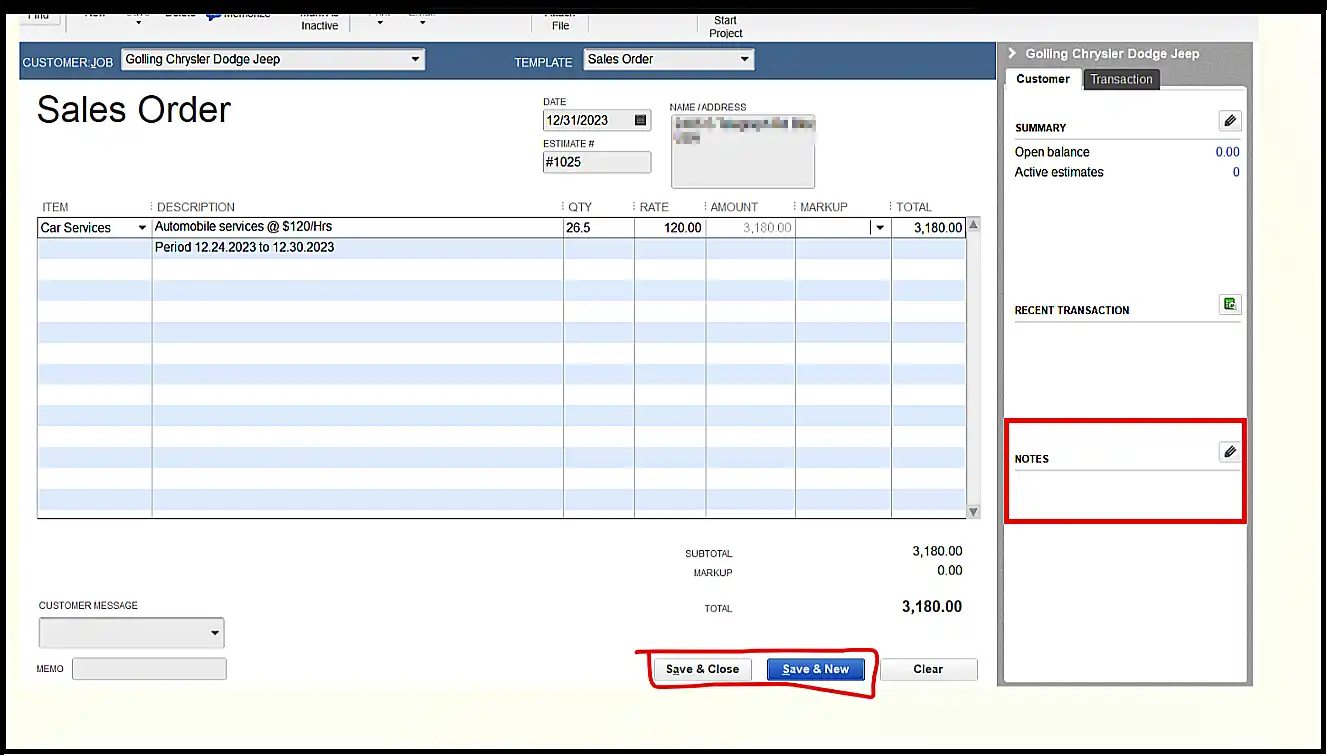Click the Memo input field
The height and width of the screenshot is (755, 1327).
[149, 669]
